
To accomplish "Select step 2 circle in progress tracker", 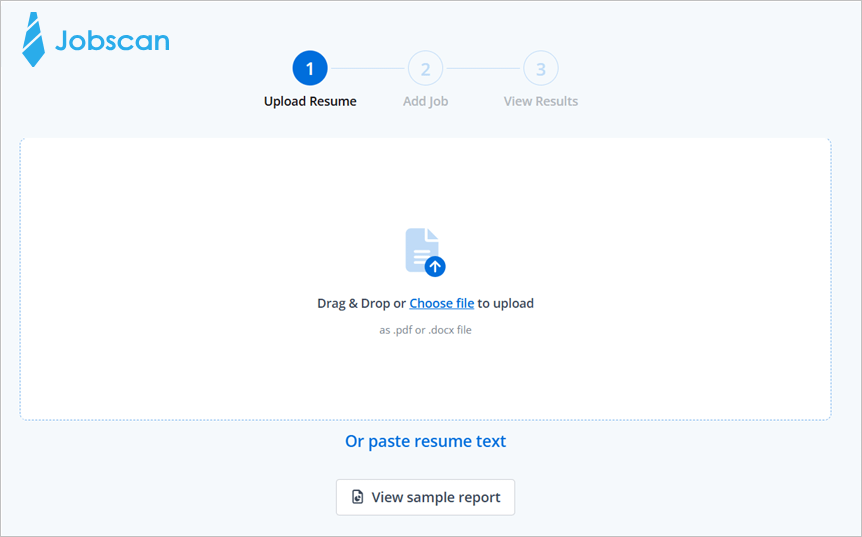I will click(426, 68).
